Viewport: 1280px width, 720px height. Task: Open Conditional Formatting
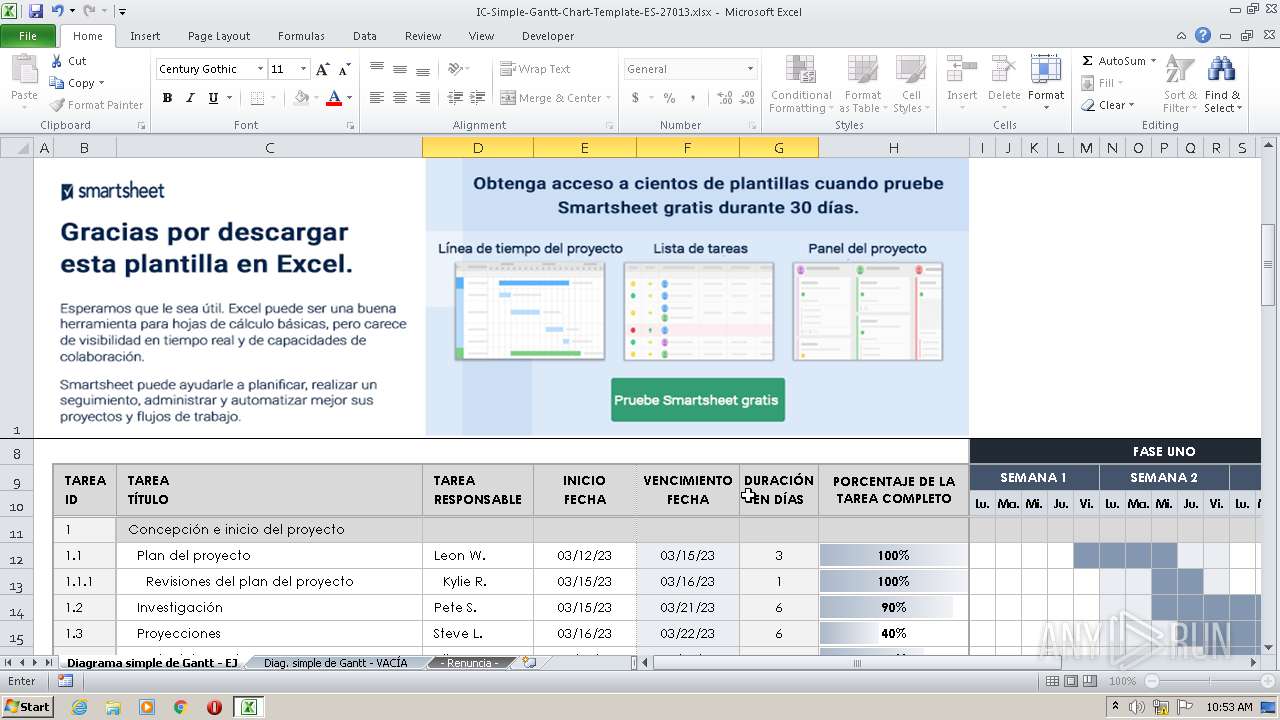click(800, 84)
